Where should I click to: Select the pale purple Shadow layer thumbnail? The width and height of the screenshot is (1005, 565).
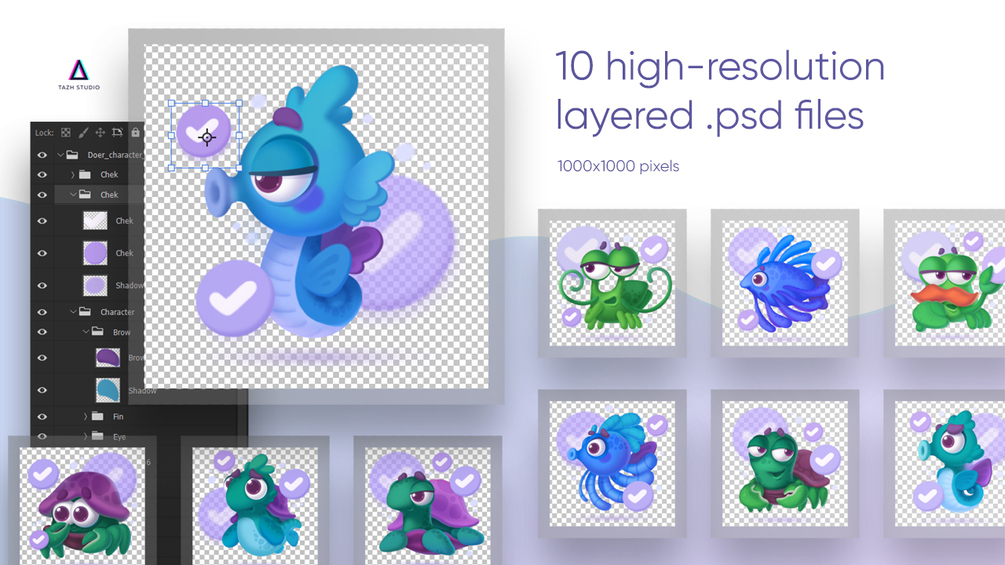click(95, 285)
